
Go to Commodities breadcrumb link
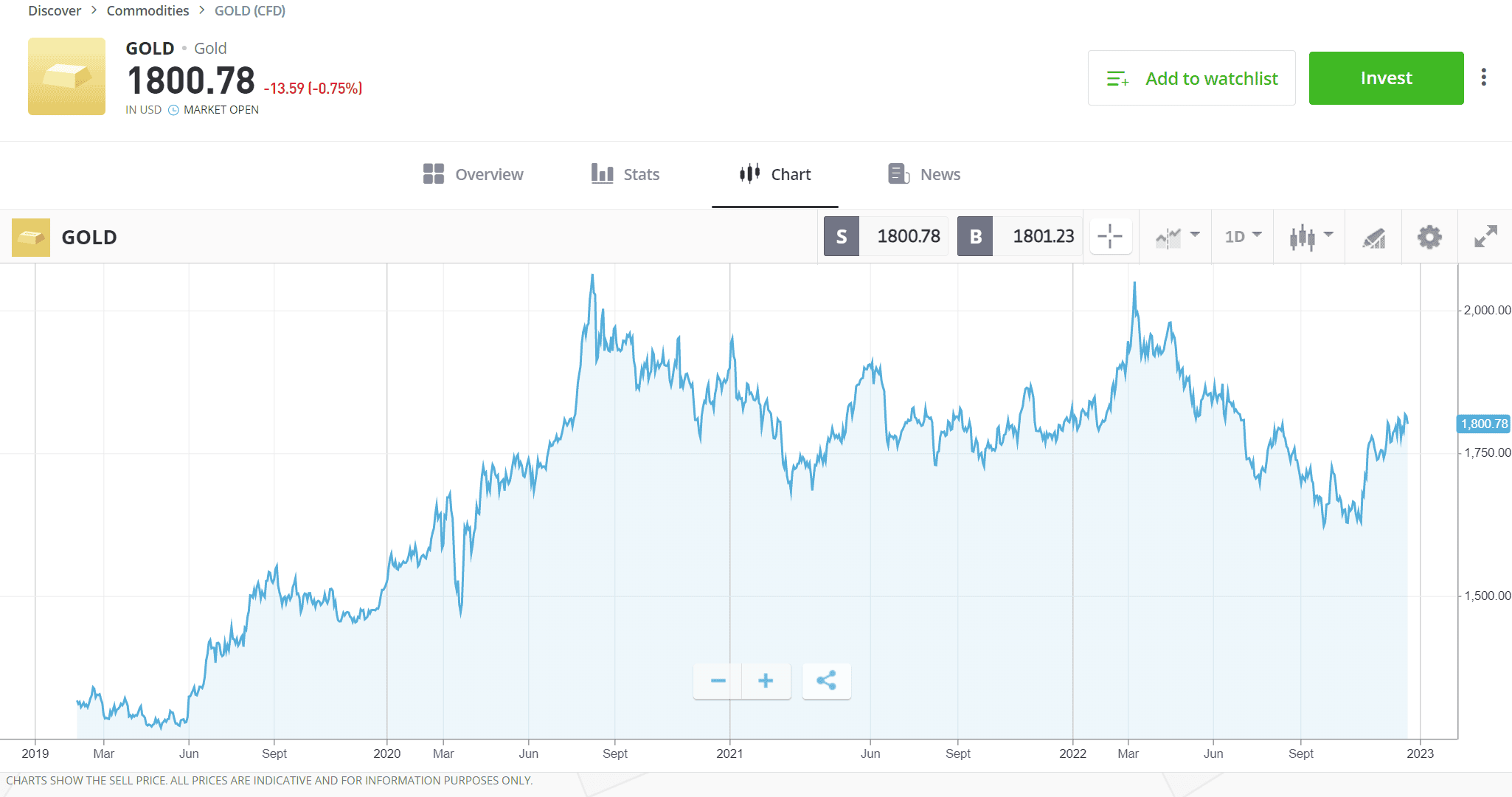pos(148,10)
